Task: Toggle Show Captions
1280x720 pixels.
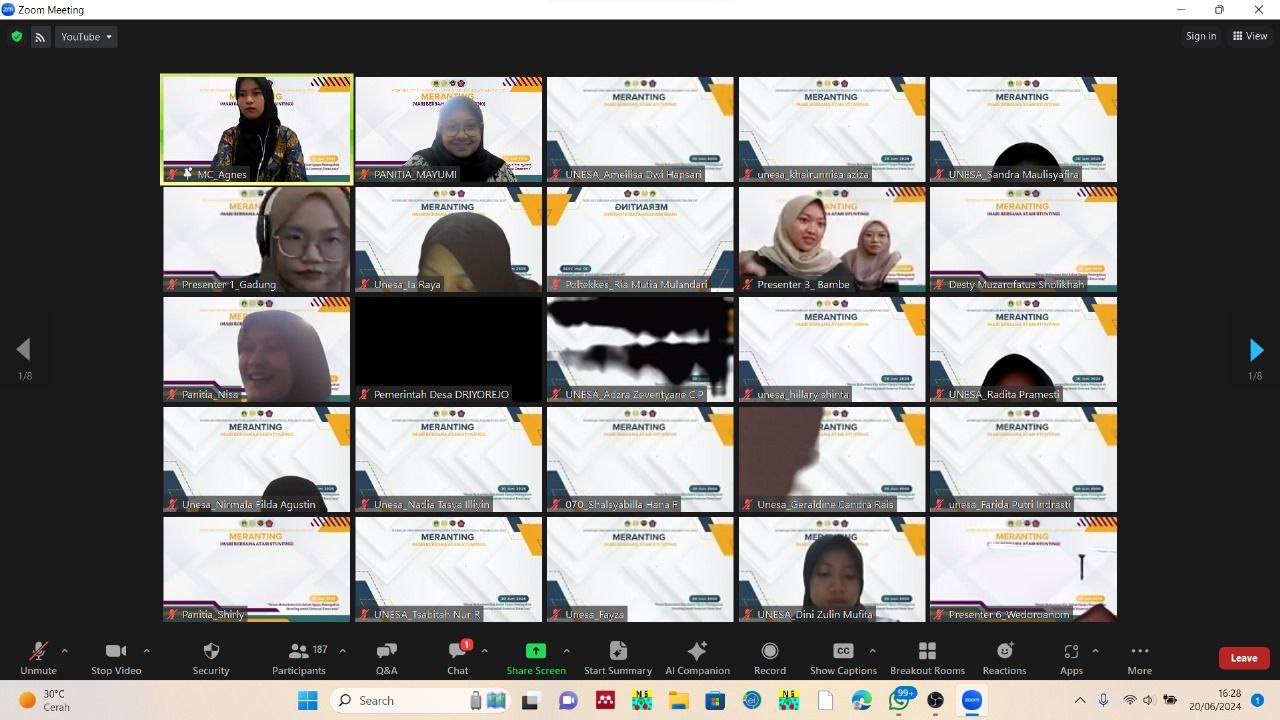Action: click(x=843, y=658)
